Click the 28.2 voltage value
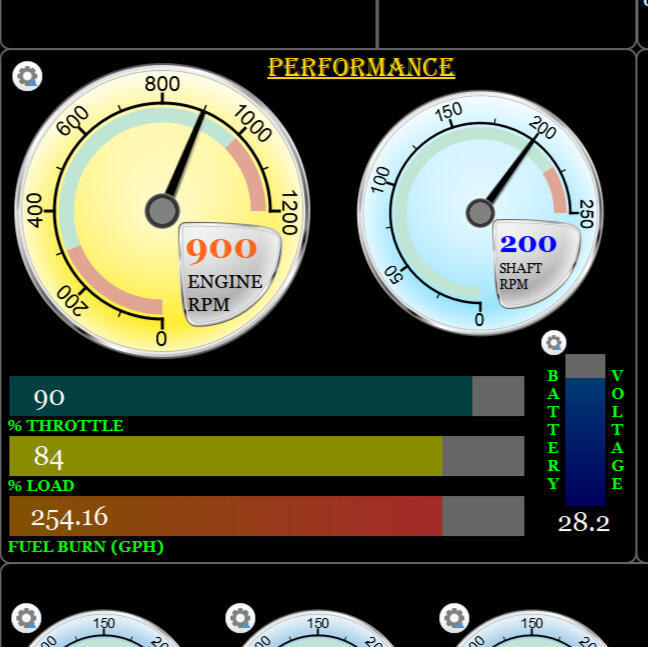This screenshot has height=647, width=648. 584,523
